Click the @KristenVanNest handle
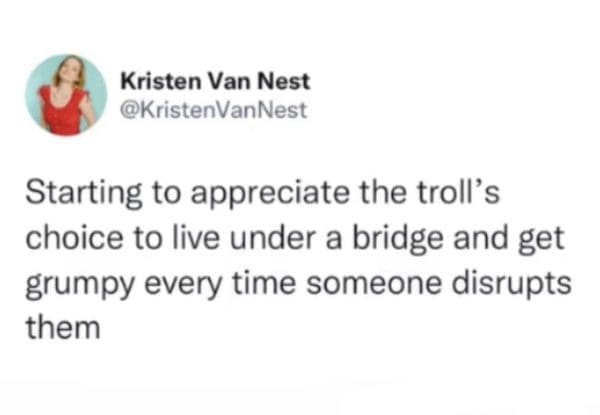Screen dimensions: 600x415 point(213,106)
